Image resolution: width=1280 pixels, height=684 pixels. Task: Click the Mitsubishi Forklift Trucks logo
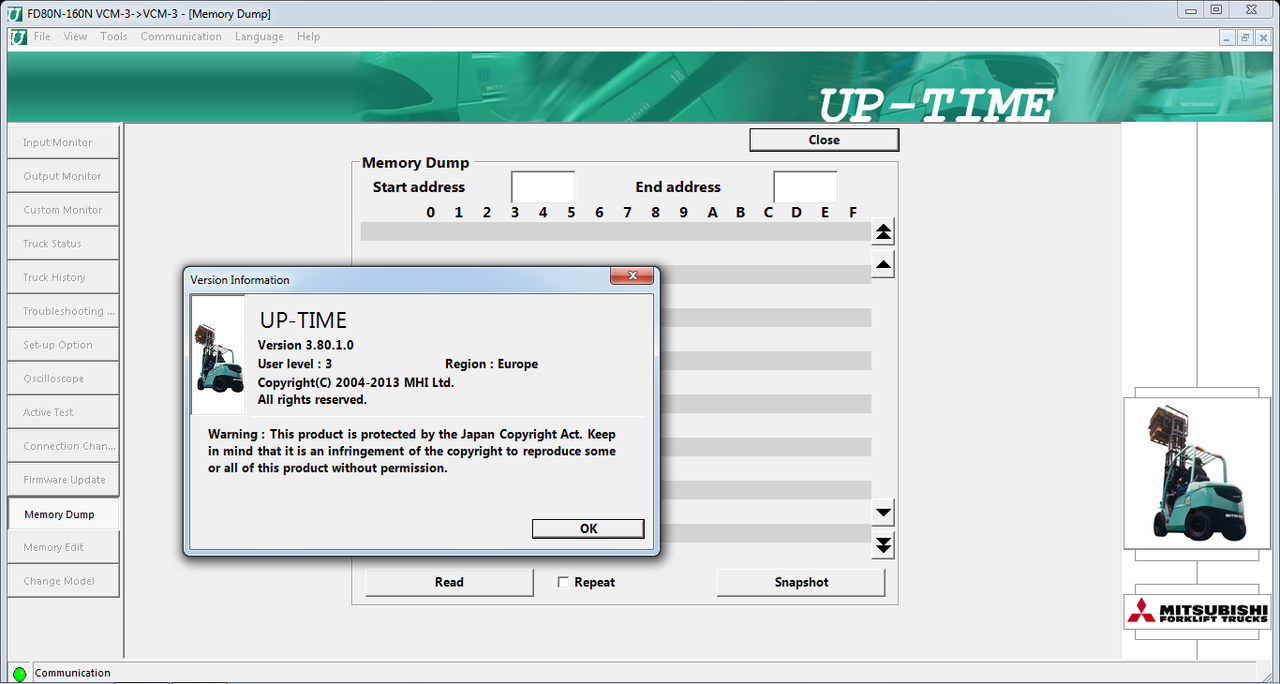coord(1197,611)
